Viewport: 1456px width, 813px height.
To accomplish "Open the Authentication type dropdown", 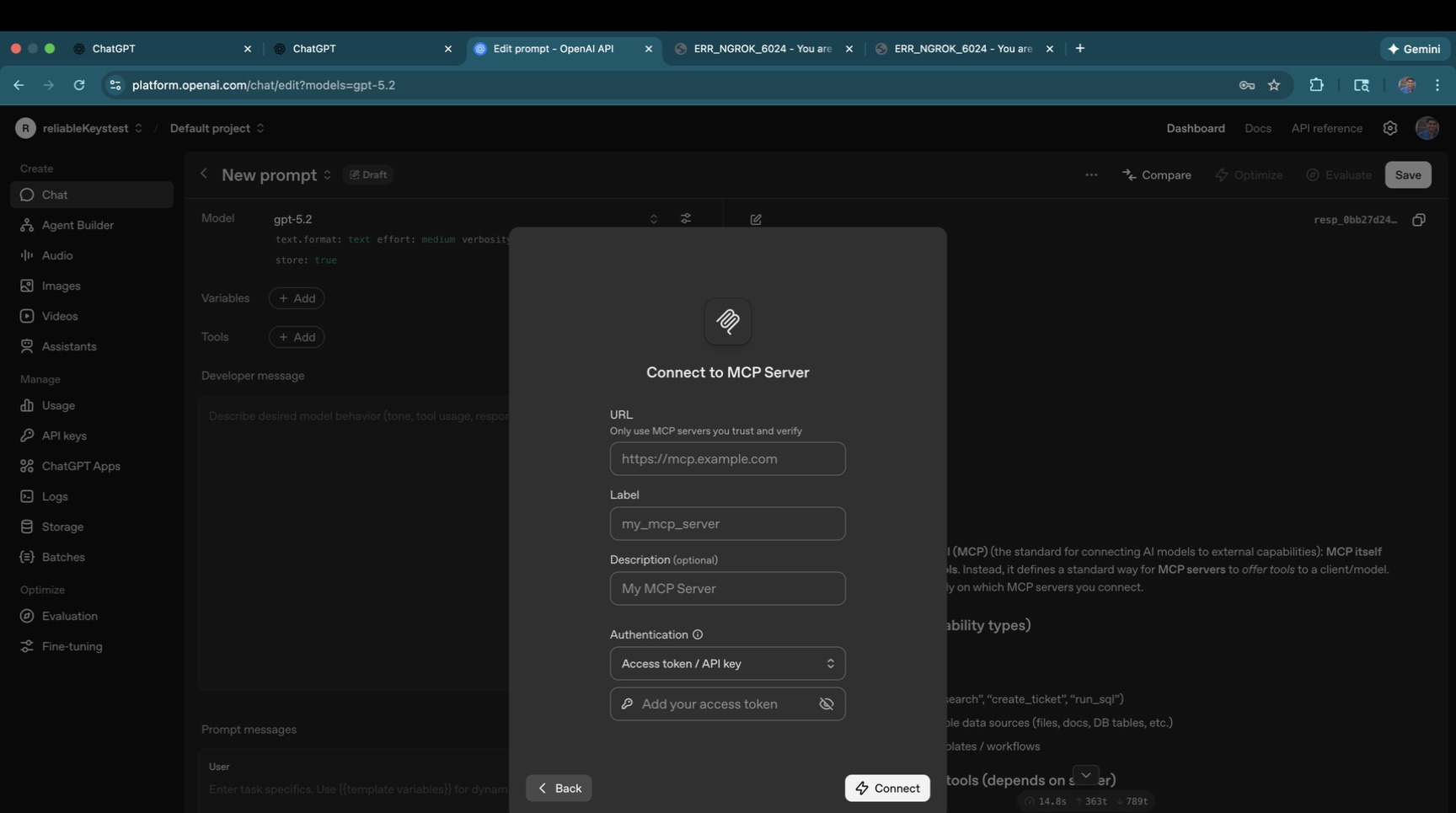I will coord(727,664).
